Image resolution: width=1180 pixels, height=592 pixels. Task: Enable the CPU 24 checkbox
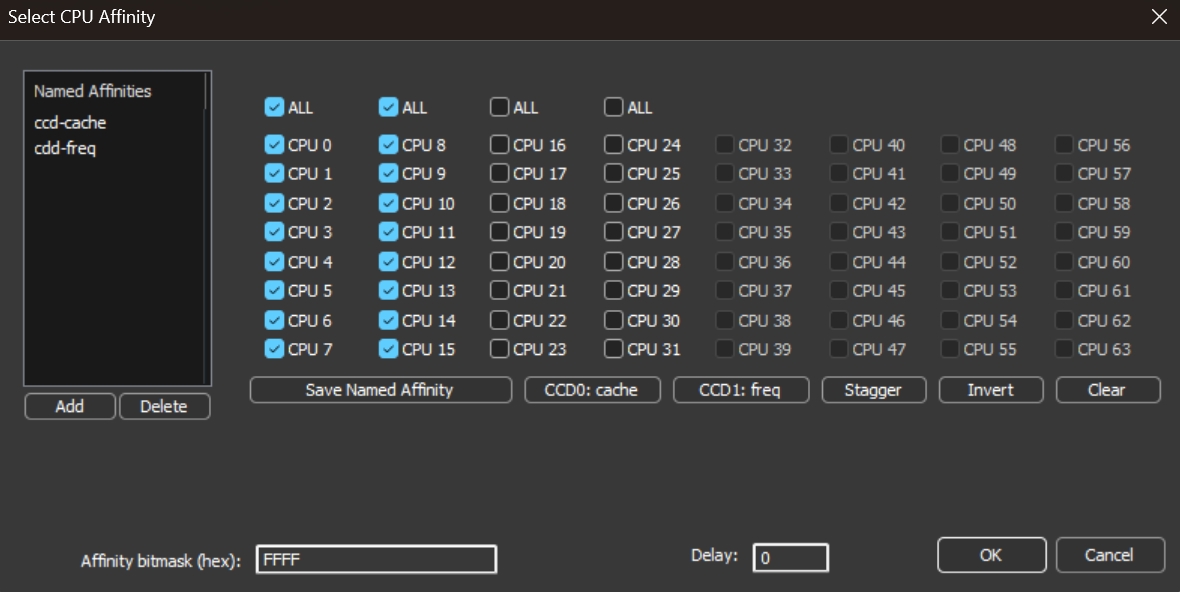(x=614, y=145)
